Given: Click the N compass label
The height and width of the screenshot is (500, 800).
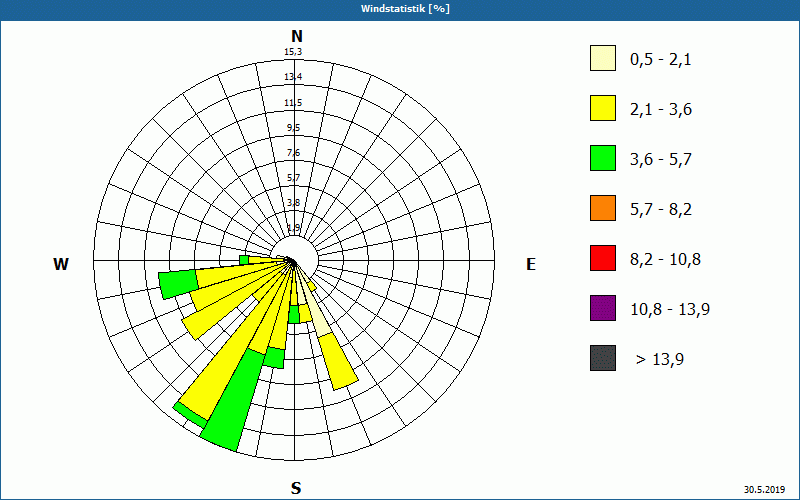Looking at the screenshot, I should 297,36.
